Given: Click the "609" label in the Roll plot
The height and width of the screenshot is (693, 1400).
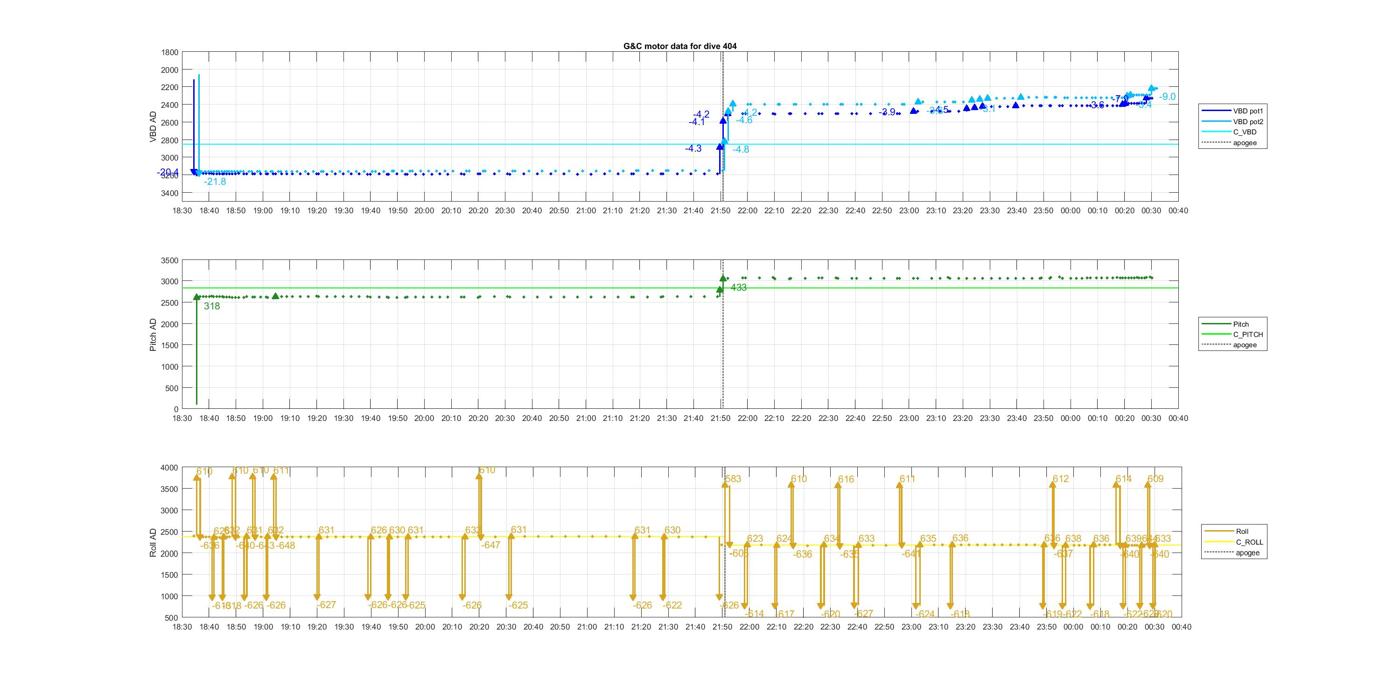Looking at the screenshot, I should click(1155, 479).
